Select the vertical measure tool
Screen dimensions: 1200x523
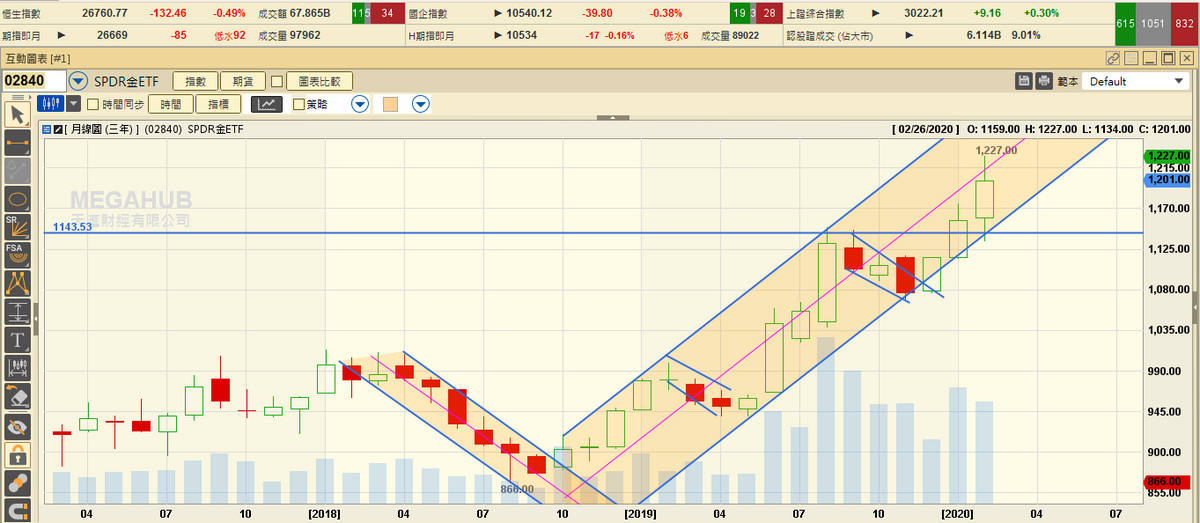pyautogui.click(x=17, y=311)
